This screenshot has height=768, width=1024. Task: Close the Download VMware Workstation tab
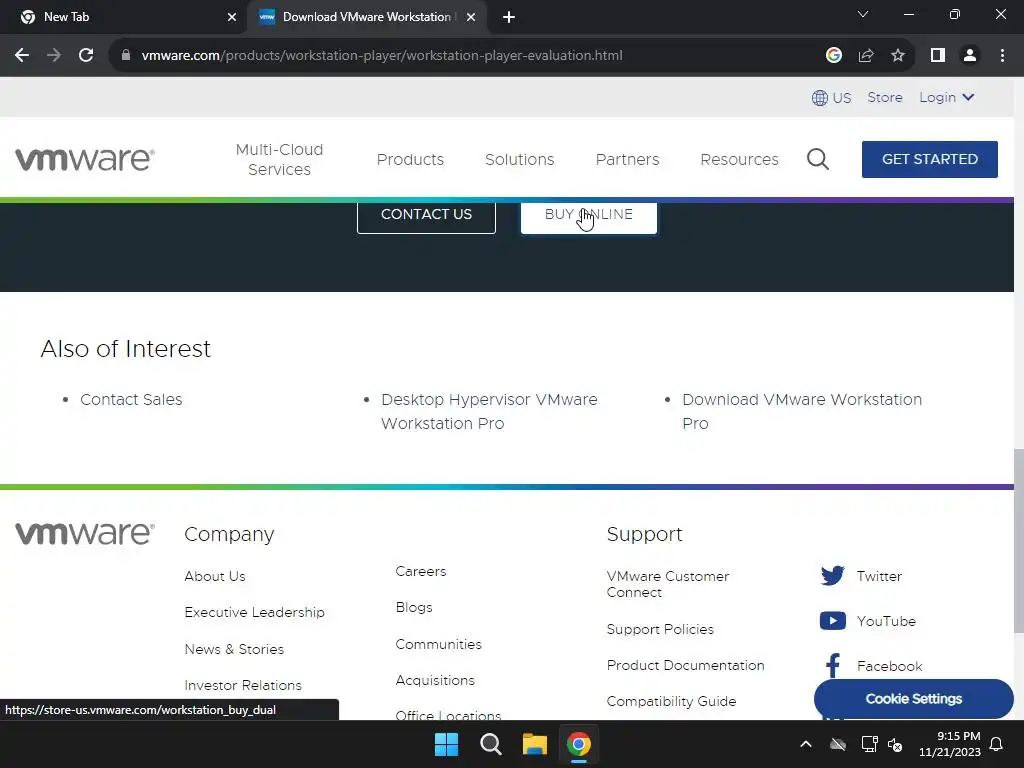[x=471, y=17]
